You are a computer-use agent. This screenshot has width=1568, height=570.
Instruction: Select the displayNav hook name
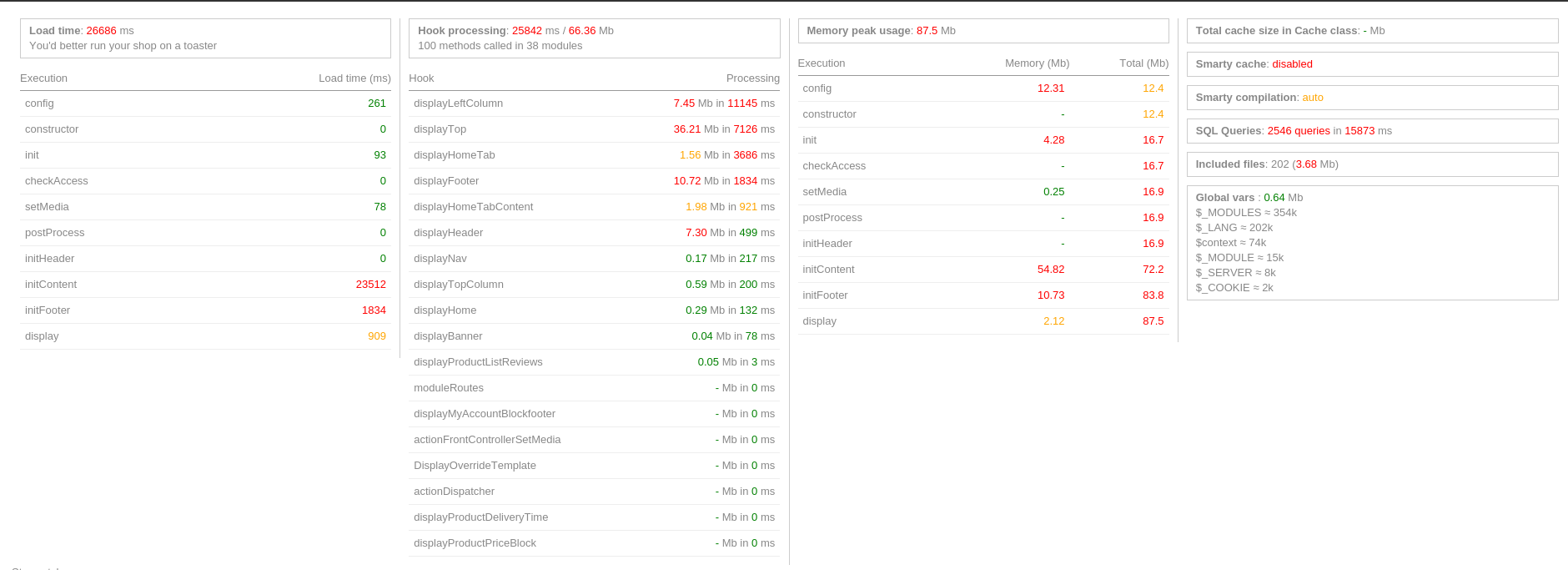[x=440, y=259]
